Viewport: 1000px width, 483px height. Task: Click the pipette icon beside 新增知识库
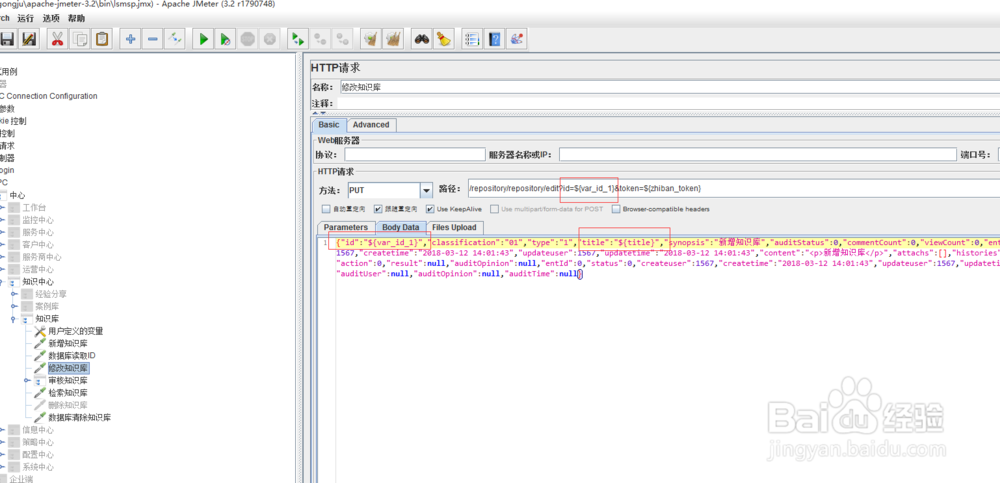click(40, 343)
